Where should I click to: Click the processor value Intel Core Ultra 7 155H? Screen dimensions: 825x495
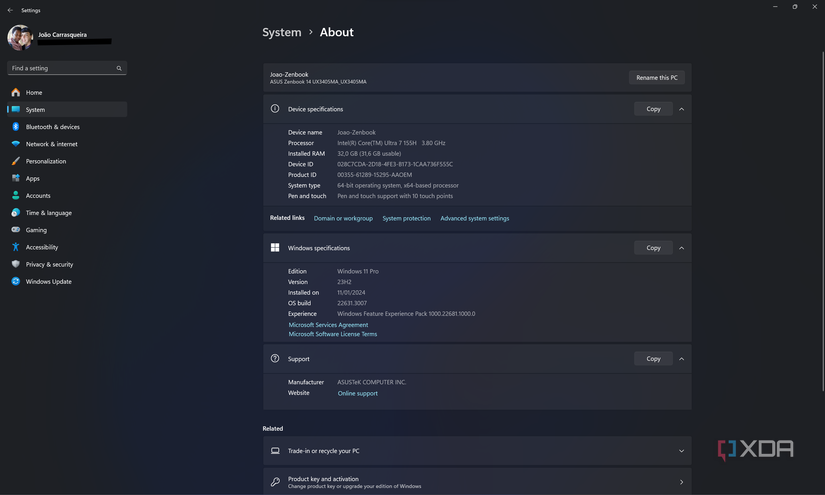pos(391,143)
